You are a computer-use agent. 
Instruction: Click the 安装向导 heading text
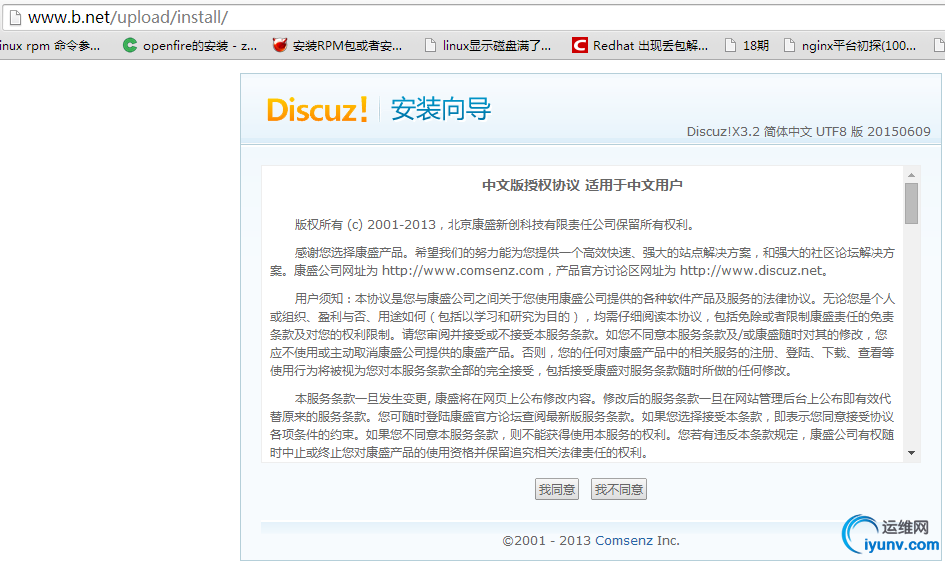tap(441, 109)
